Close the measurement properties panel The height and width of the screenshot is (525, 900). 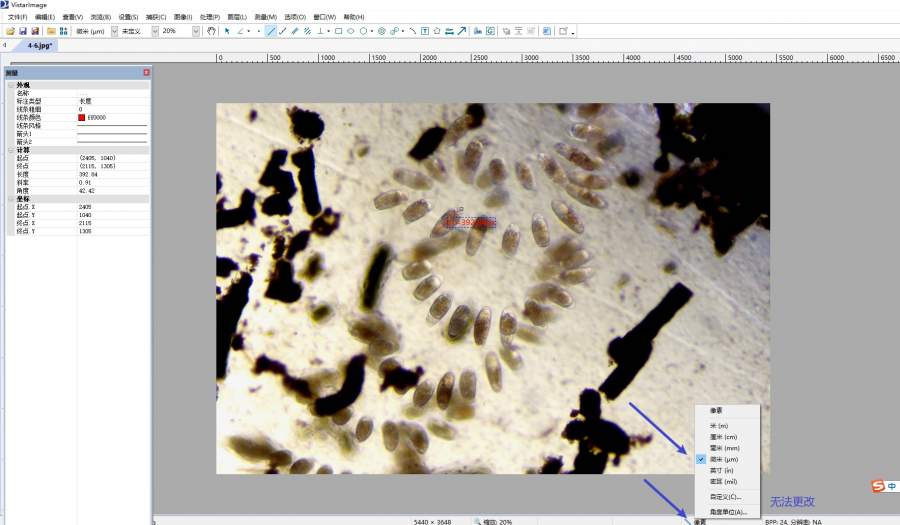click(146, 73)
